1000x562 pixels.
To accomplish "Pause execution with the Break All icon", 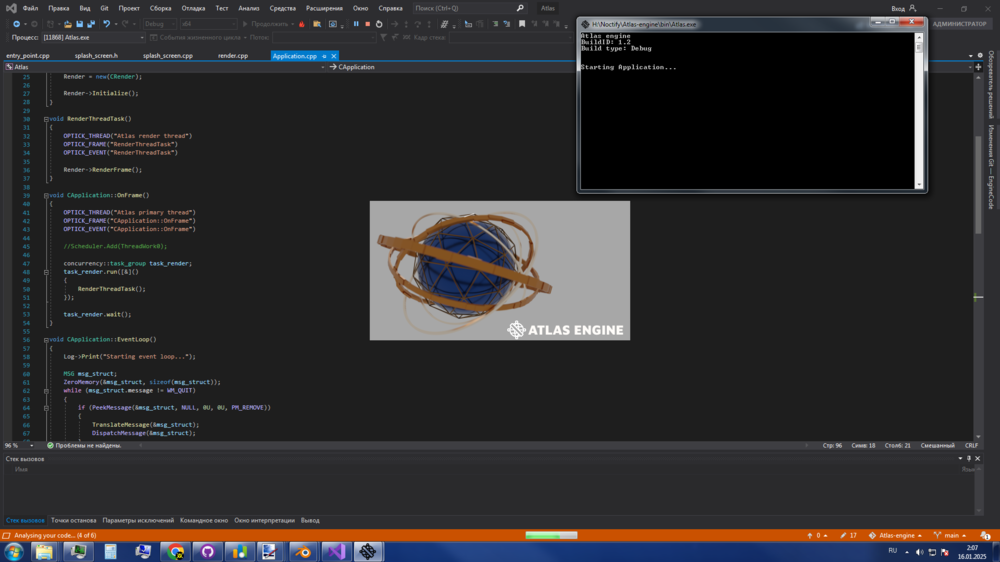I will click(x=356, y=24).
